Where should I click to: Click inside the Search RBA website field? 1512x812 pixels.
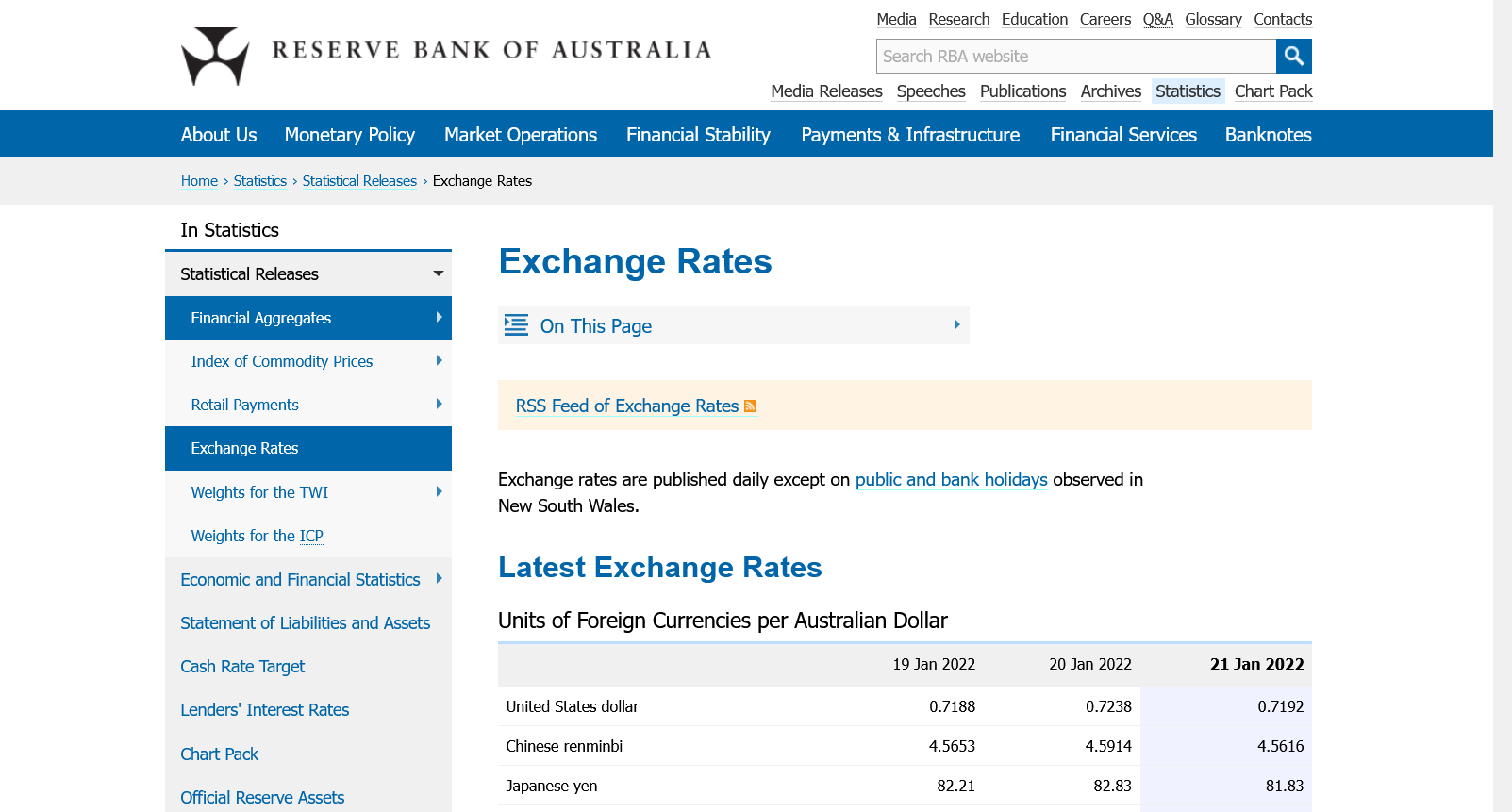click(x=1075, y=57)
